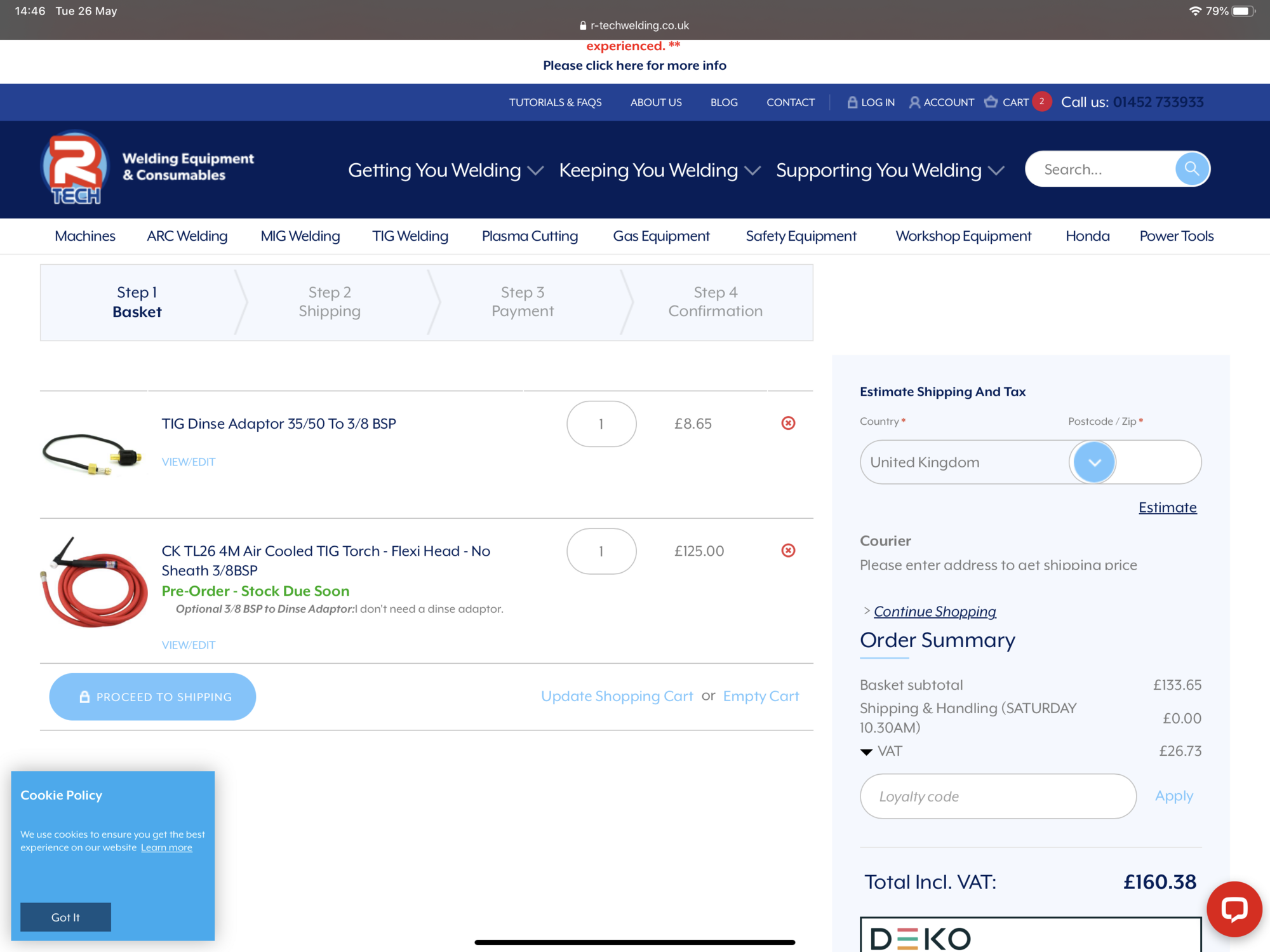Click into the Loyalty code field

coord(997,796)
